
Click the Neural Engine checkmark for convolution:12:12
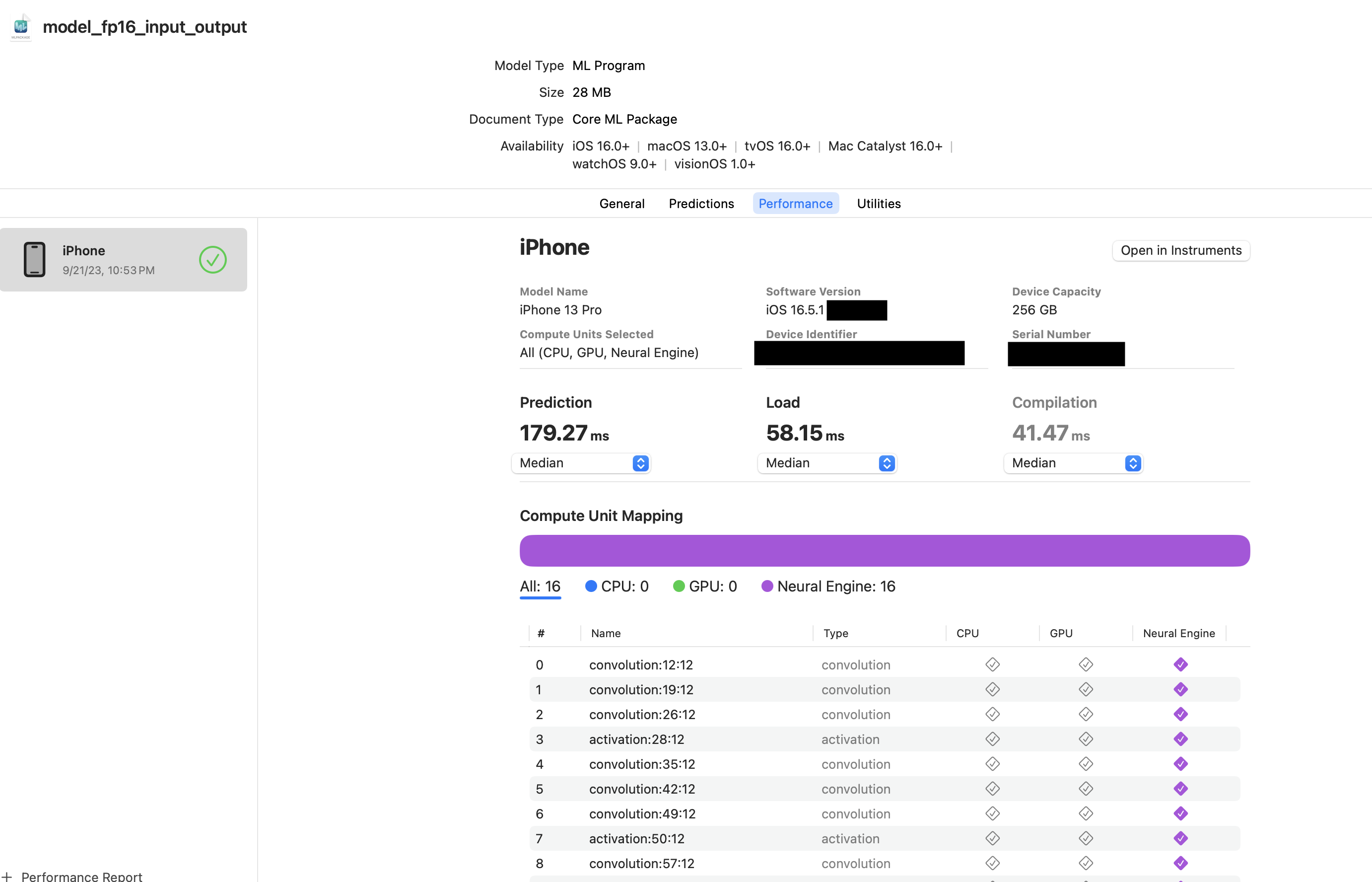(1180, 664)
